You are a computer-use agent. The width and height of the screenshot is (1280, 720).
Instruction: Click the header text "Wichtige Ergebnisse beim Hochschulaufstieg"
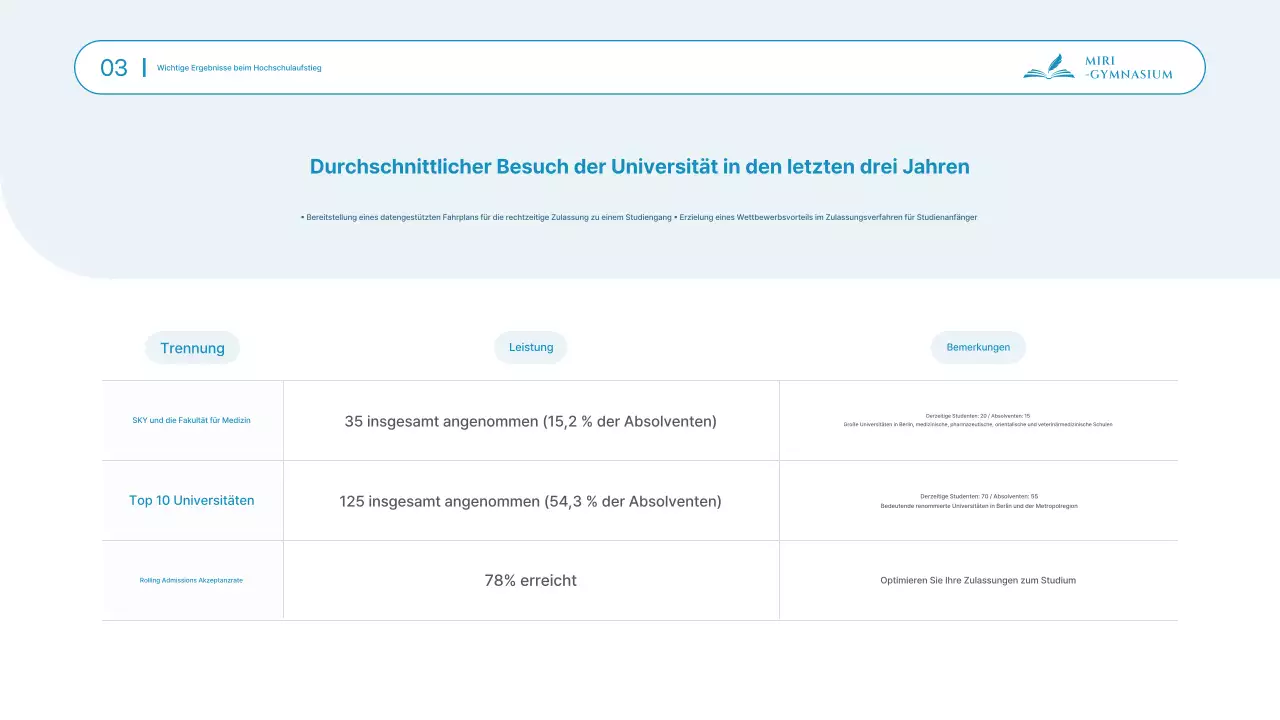240,68
